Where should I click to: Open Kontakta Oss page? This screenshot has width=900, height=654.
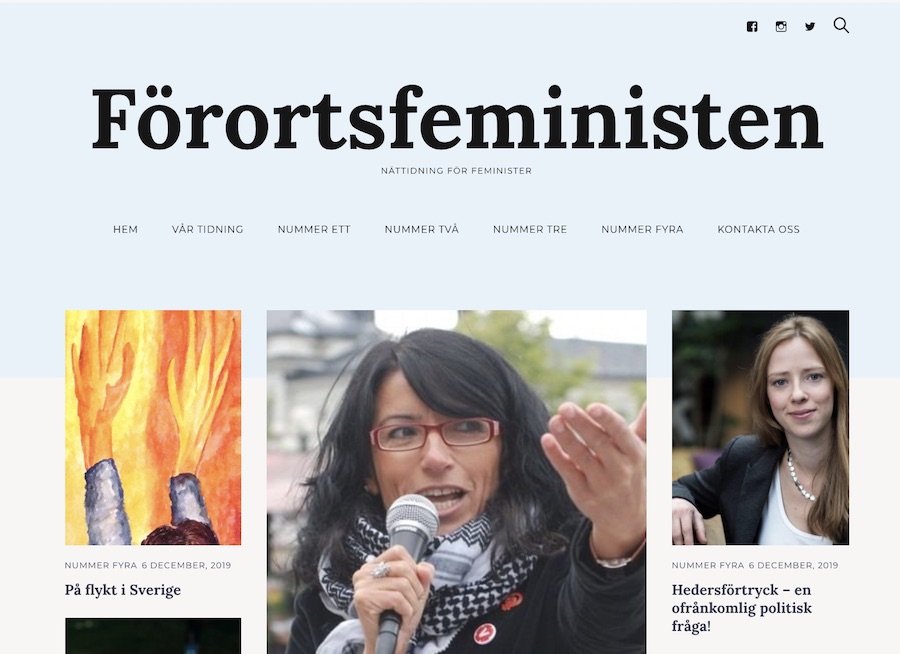click(x=758, y=229)
